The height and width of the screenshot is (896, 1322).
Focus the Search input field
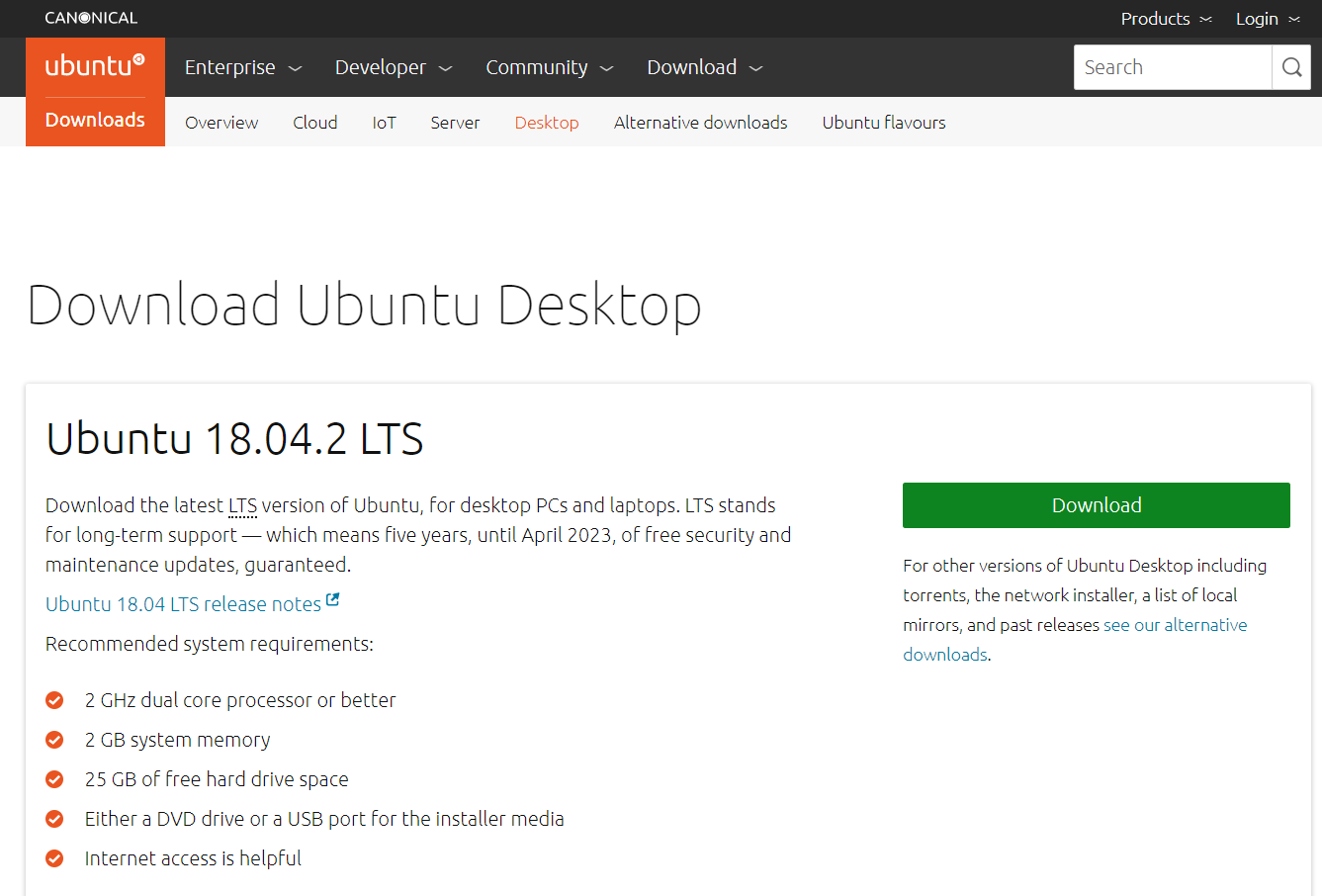[x=1173, y=67]
